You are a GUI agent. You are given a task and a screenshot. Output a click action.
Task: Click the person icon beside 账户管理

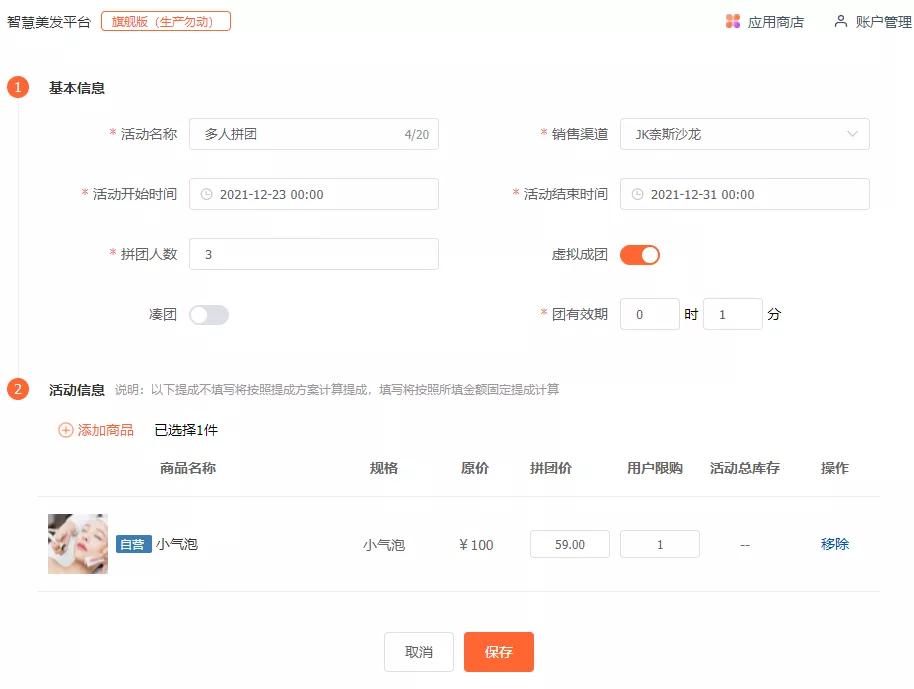pyautogui.click(x=838, y=20)
